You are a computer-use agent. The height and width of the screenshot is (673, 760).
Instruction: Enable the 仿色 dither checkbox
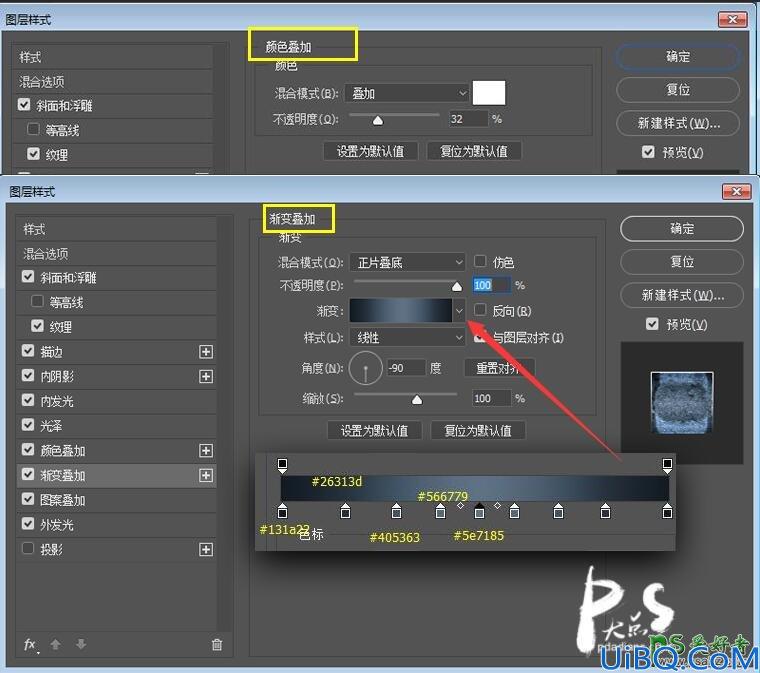click(x=480, y=261)
